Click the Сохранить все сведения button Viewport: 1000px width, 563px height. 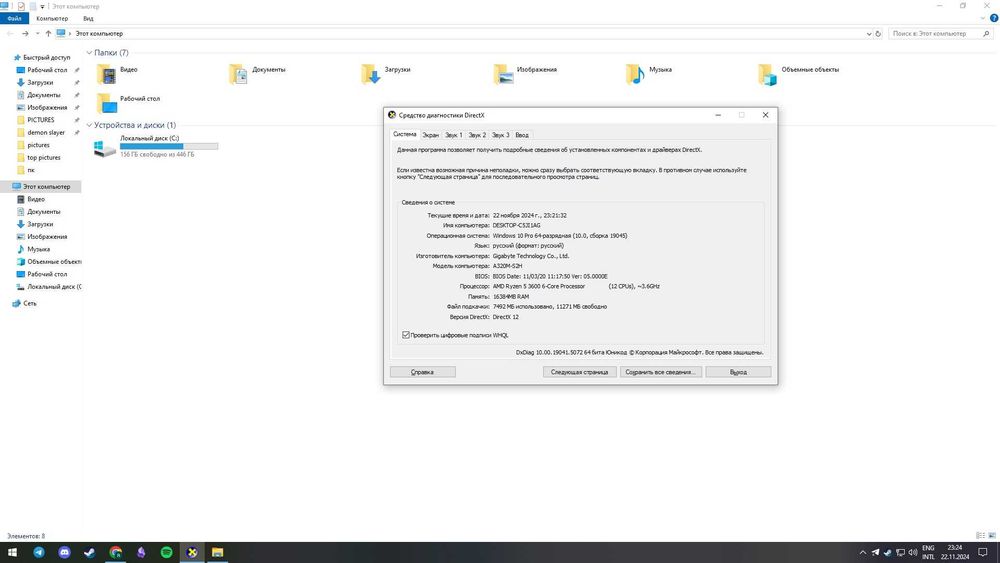click(661, 372)
